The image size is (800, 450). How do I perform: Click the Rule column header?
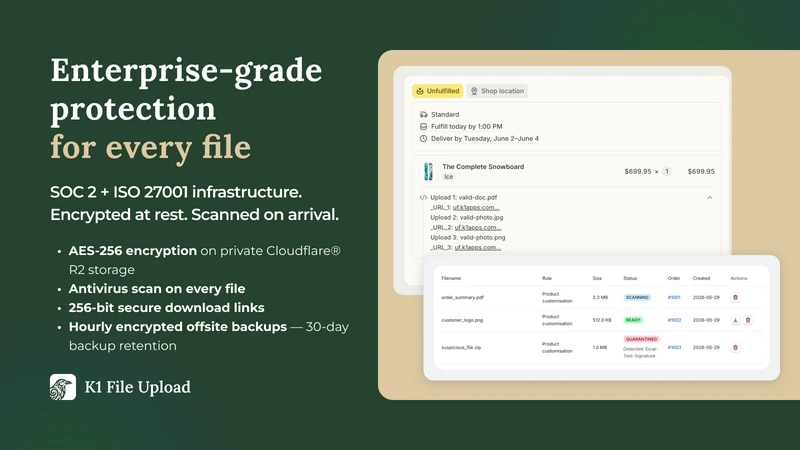point(546,279)
